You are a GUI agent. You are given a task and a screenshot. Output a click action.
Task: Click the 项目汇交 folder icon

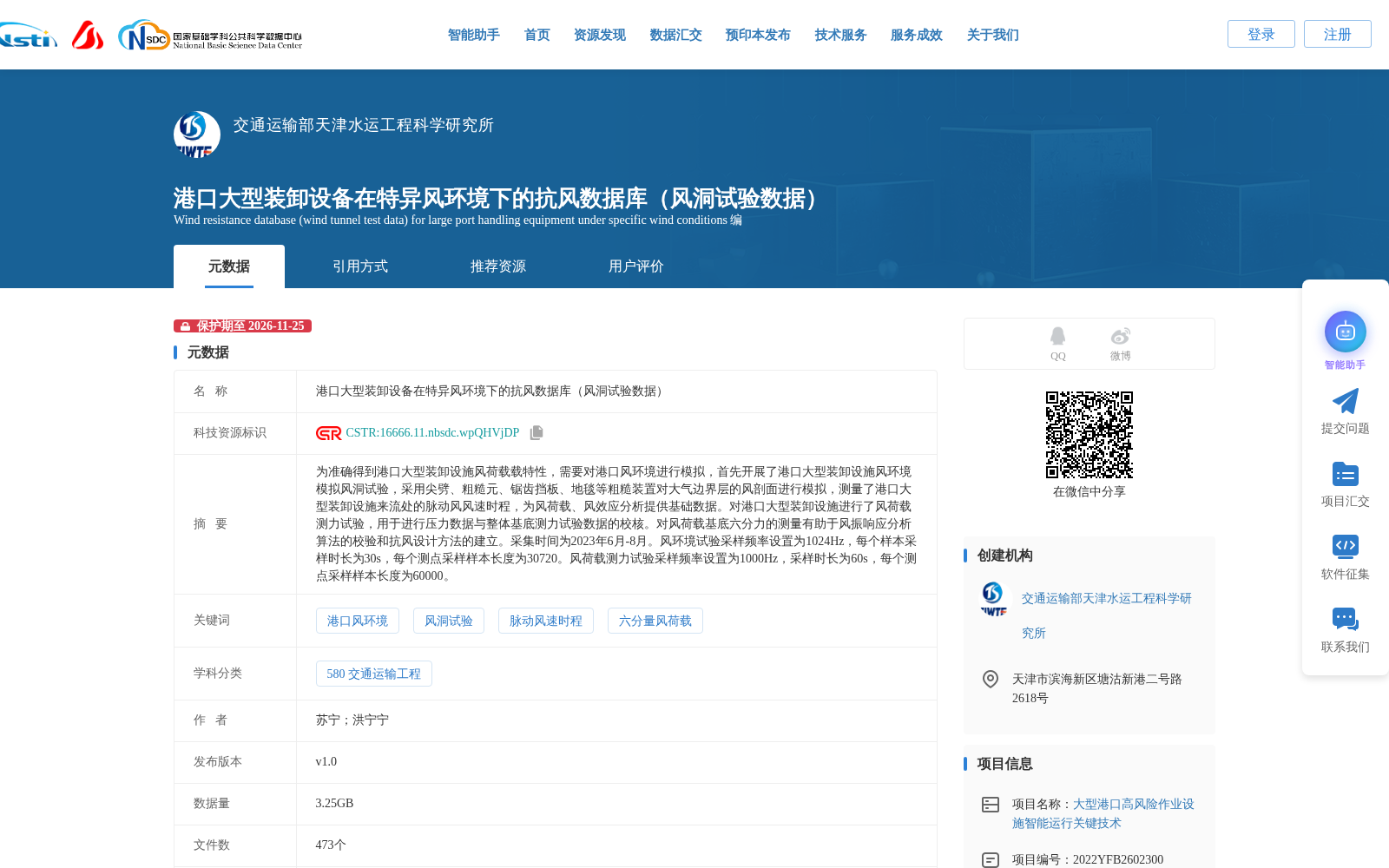coord(1345,474)
